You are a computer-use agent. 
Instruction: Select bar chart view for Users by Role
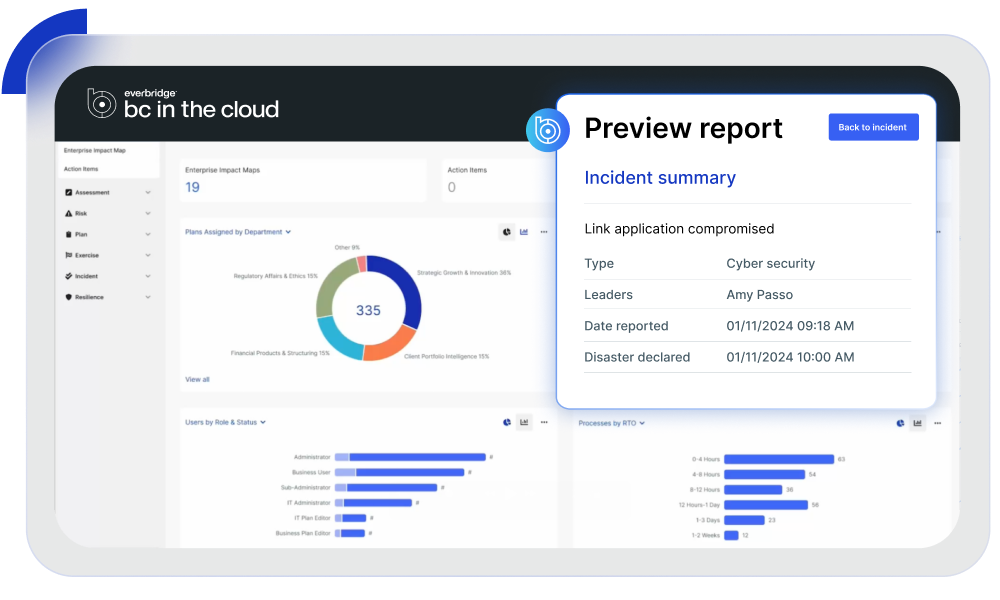point(524,422)
